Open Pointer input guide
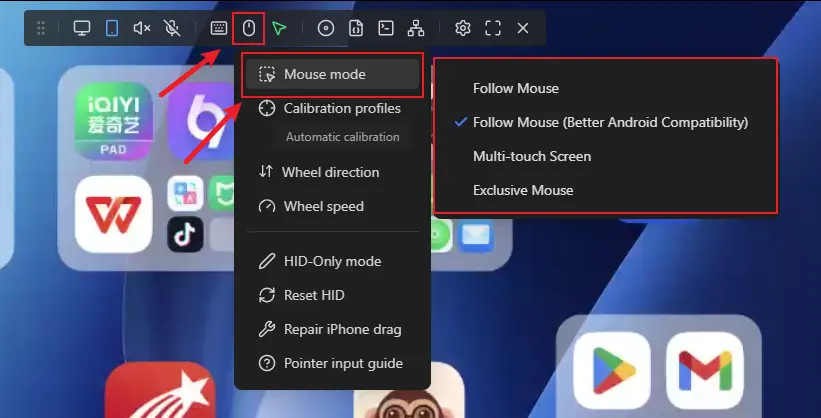This screenshot has height=418, width=821. pyautogui.click(x=332, y=364)
